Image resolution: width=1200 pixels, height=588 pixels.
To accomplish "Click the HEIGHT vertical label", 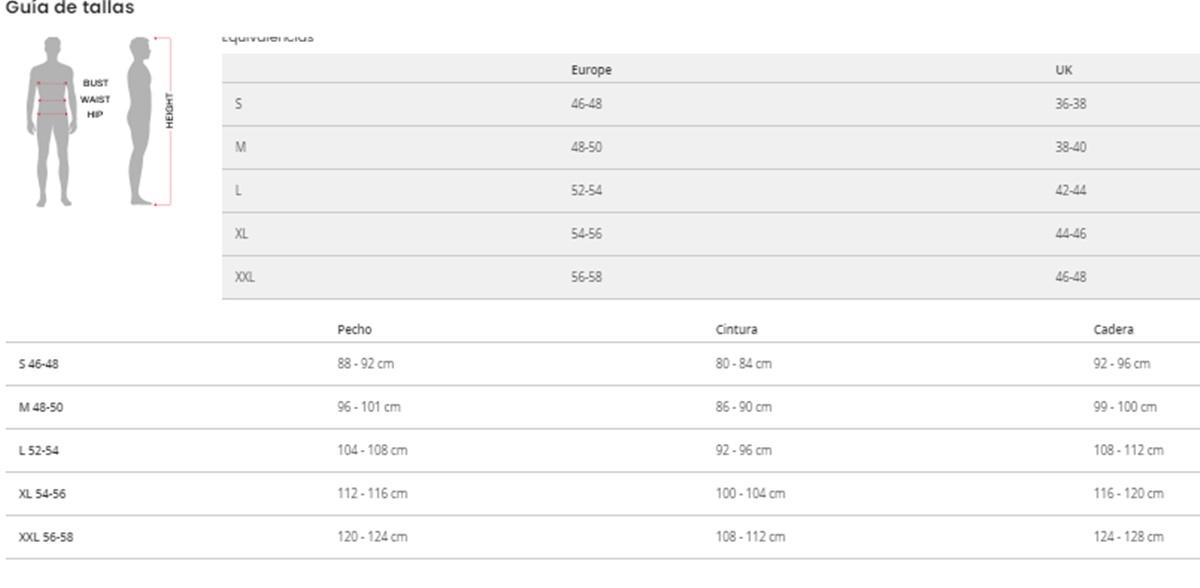I will pos(170,110).
